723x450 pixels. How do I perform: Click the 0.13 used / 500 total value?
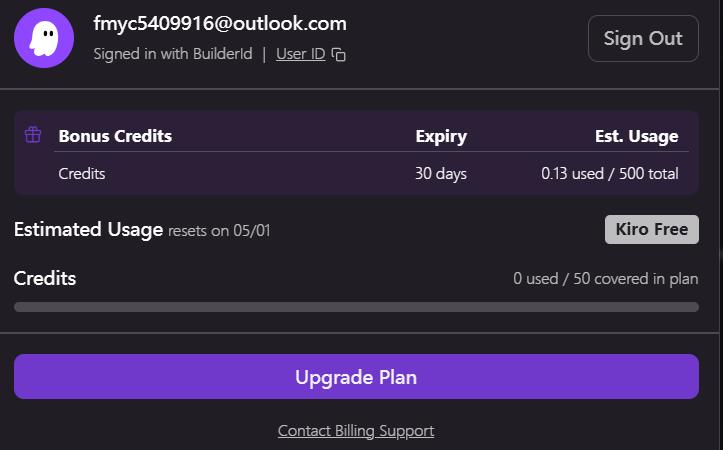[x=610, y=174]
